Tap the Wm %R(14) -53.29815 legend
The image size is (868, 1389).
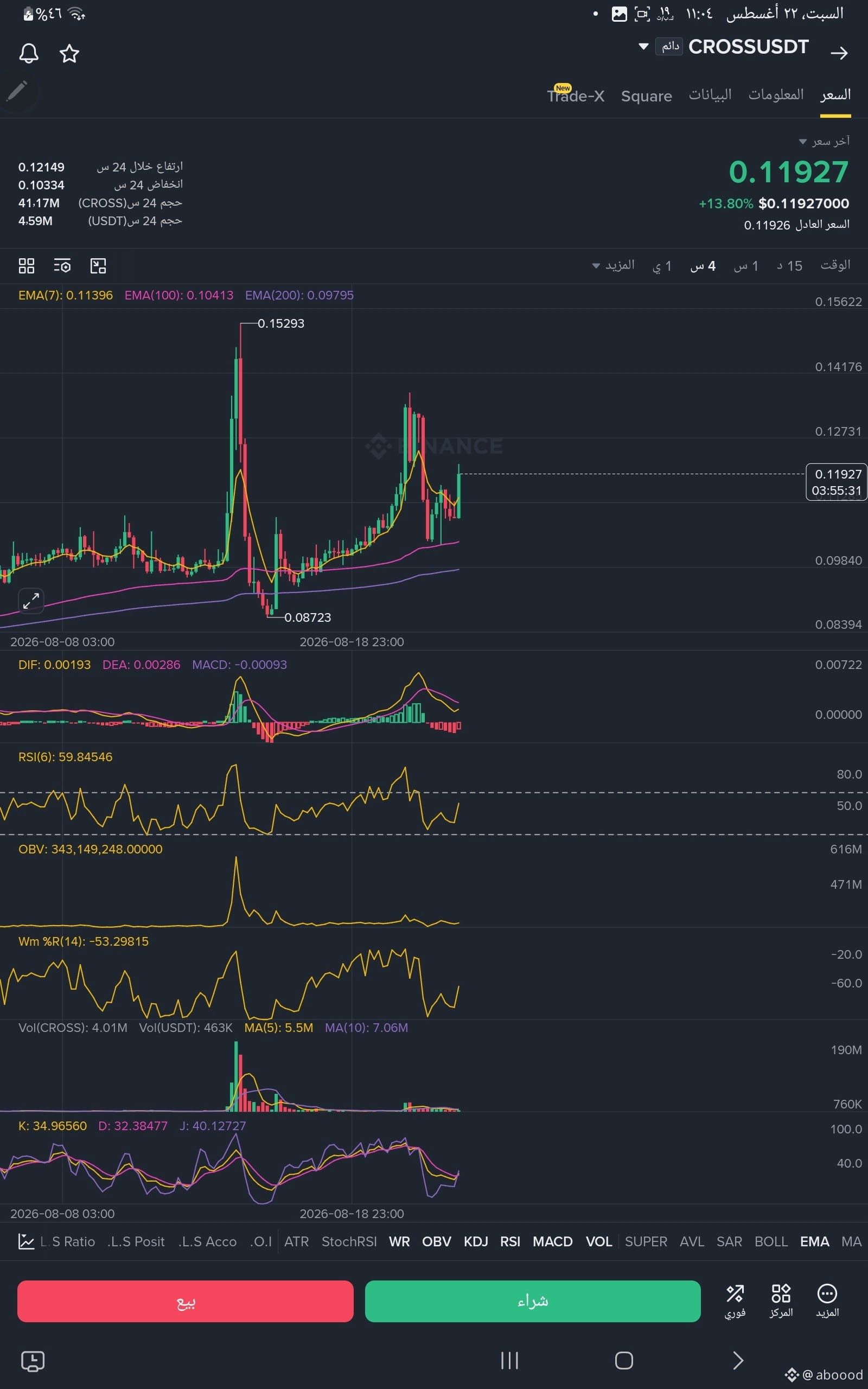pos(83,941)
